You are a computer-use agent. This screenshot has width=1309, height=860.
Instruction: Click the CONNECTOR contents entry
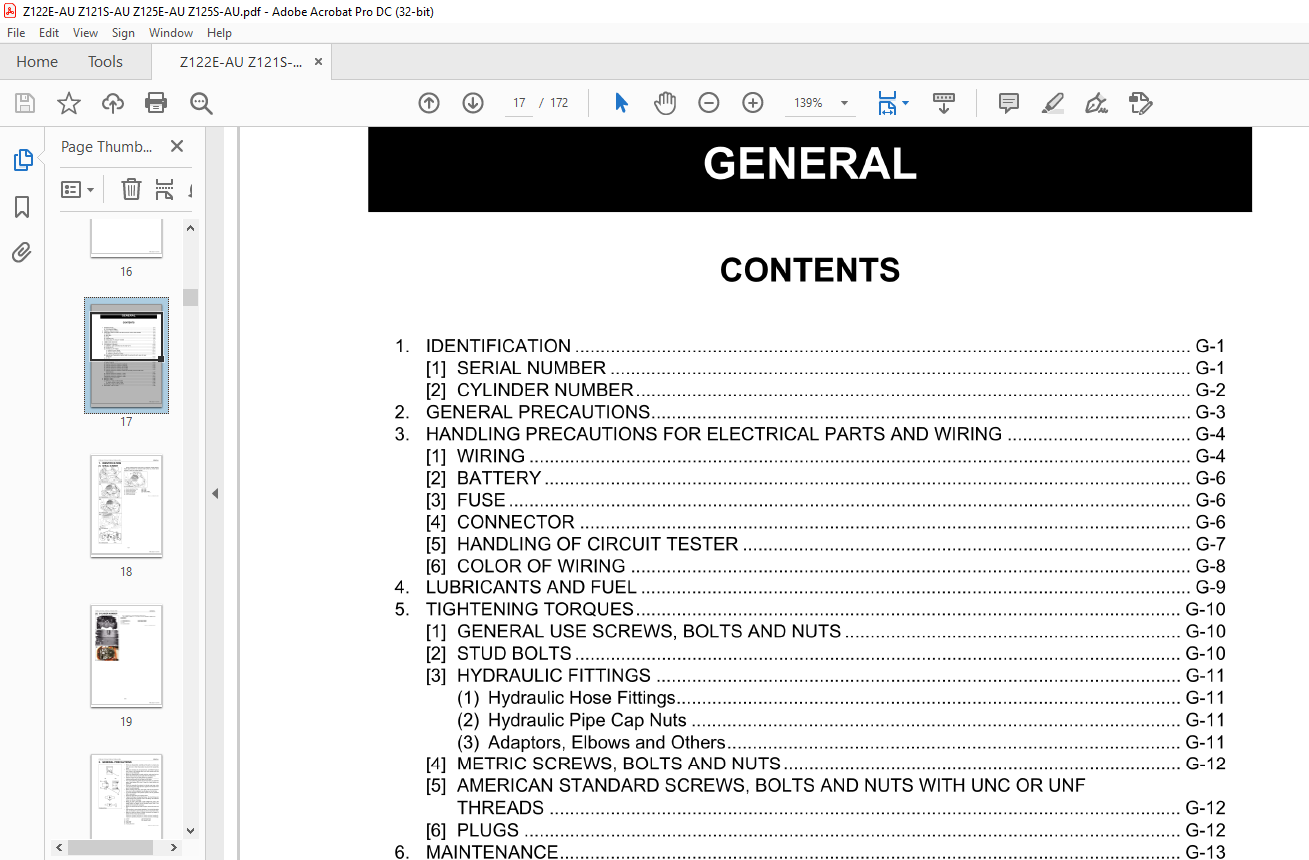click(826, 522)
